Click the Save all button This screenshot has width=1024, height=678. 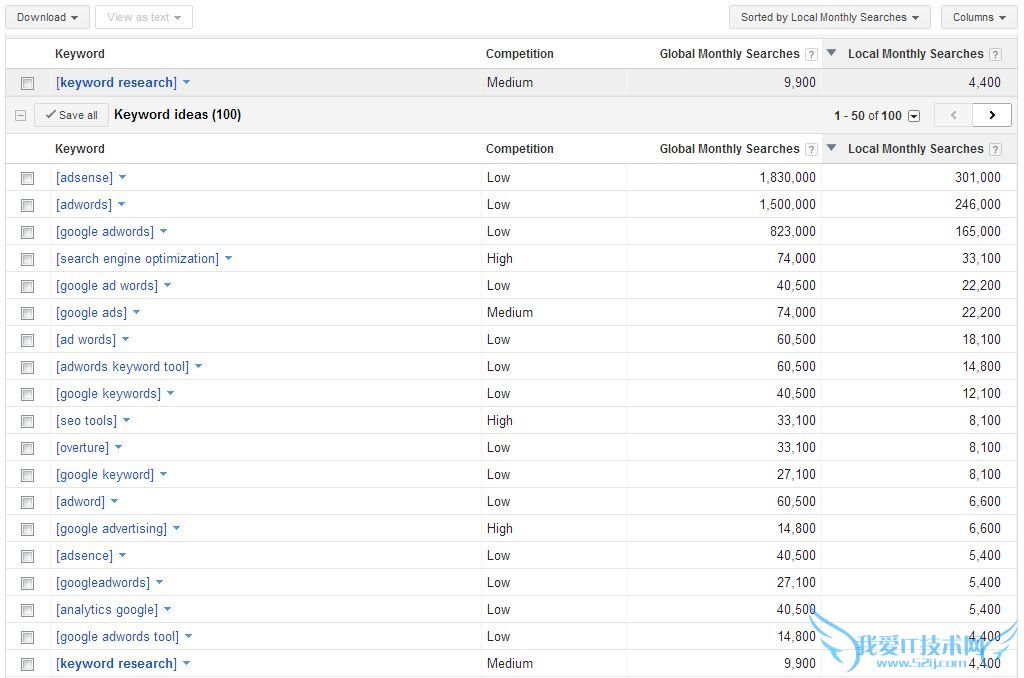71,115
